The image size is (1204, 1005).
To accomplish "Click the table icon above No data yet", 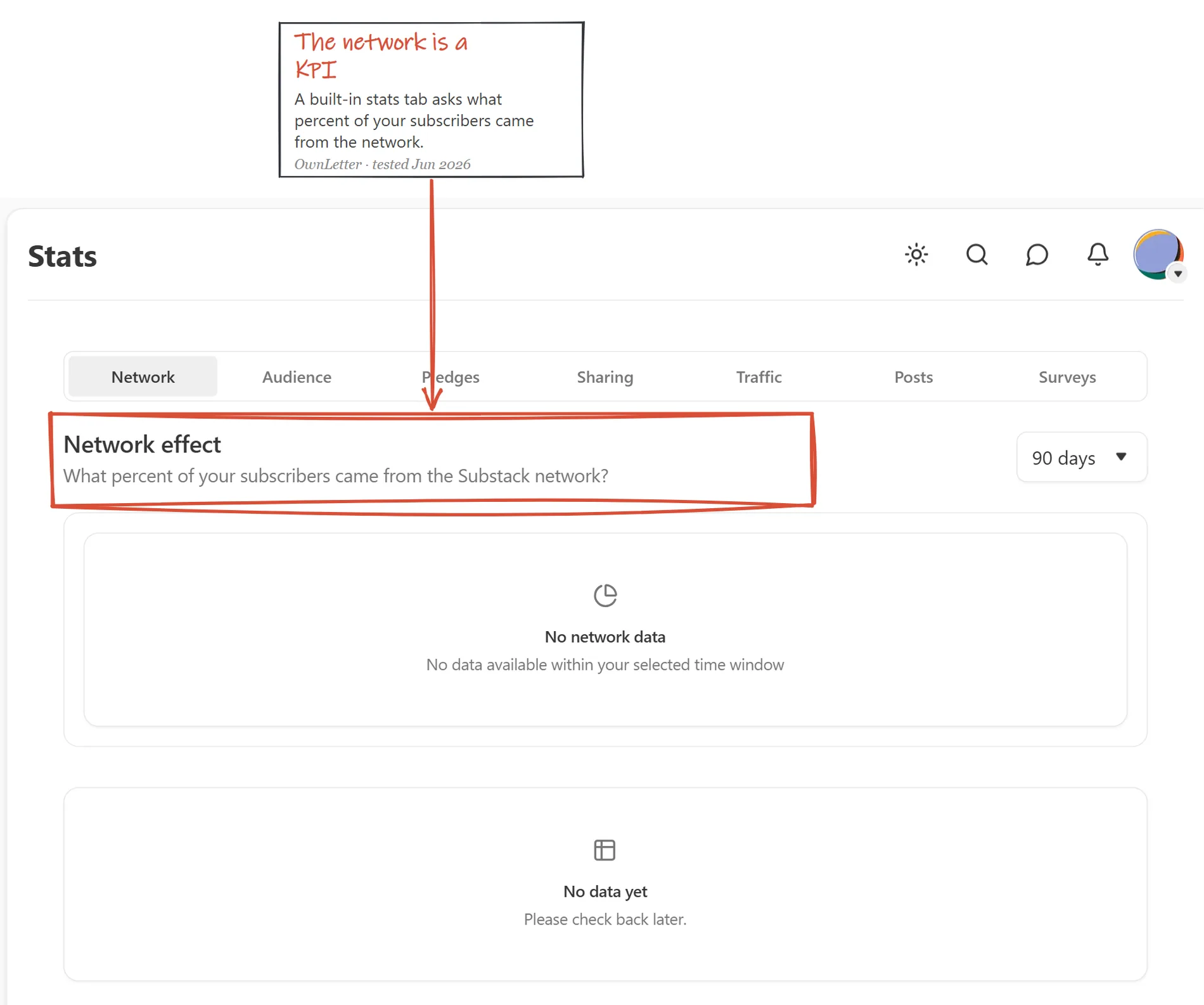I will tap(605, 850).
